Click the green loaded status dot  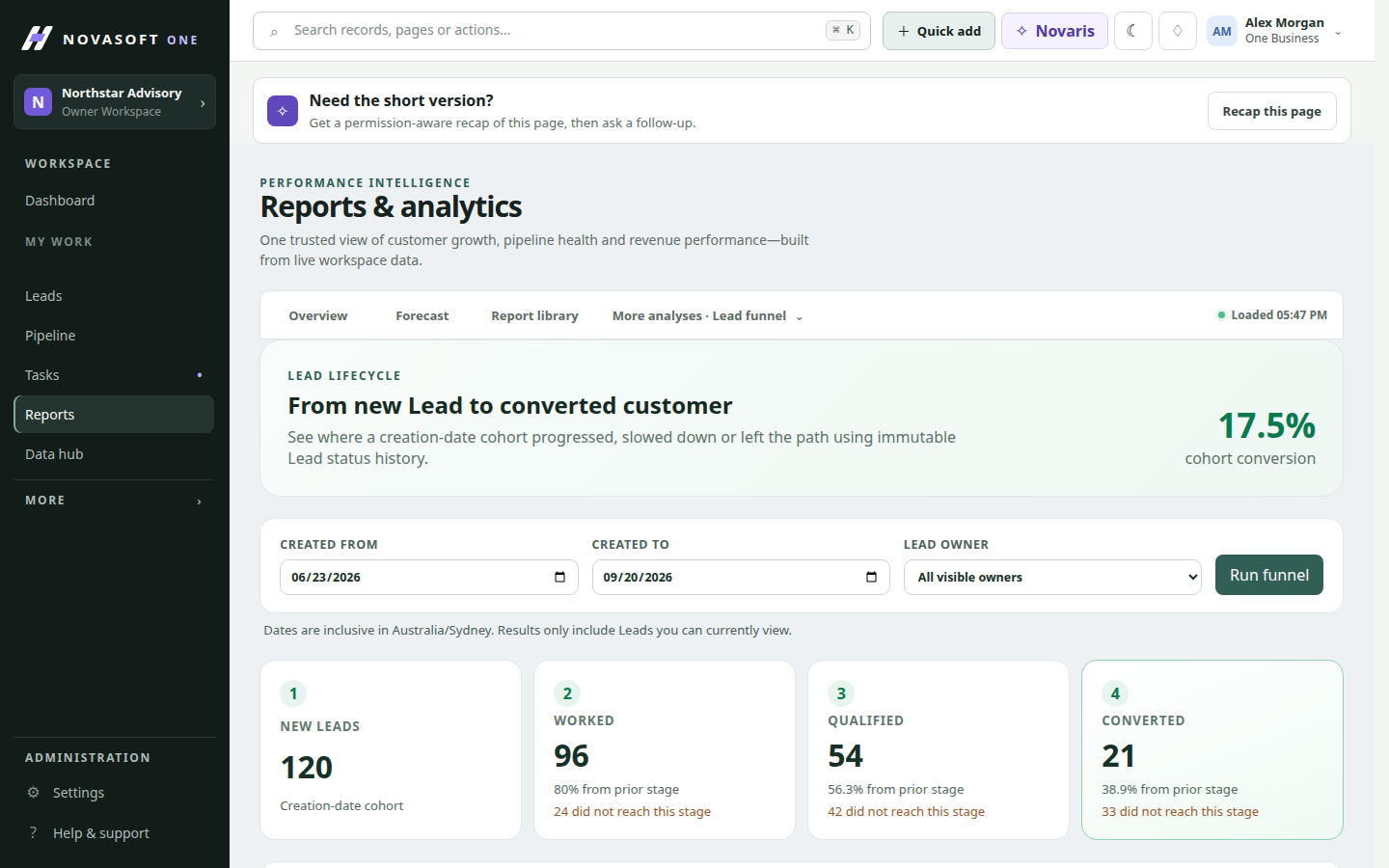[x=1221, y=315]
